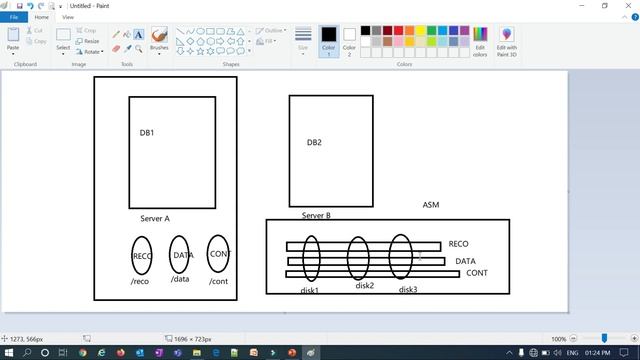
Task: Open the line Size dropdown
Action: click(x=303, y=42)
